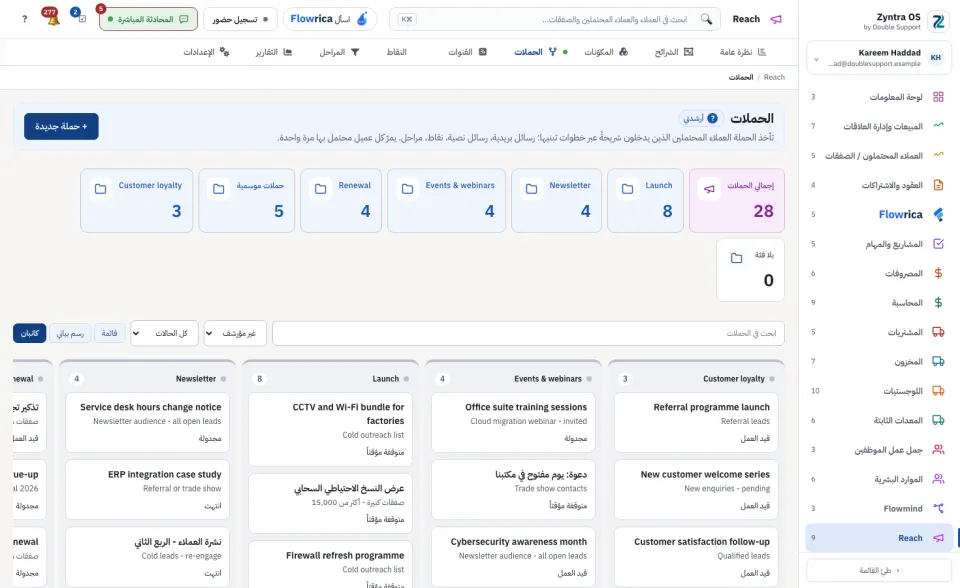Open the notifications bell icon
This screenshot has width=960, height=588.
click(x=51, y=18)
